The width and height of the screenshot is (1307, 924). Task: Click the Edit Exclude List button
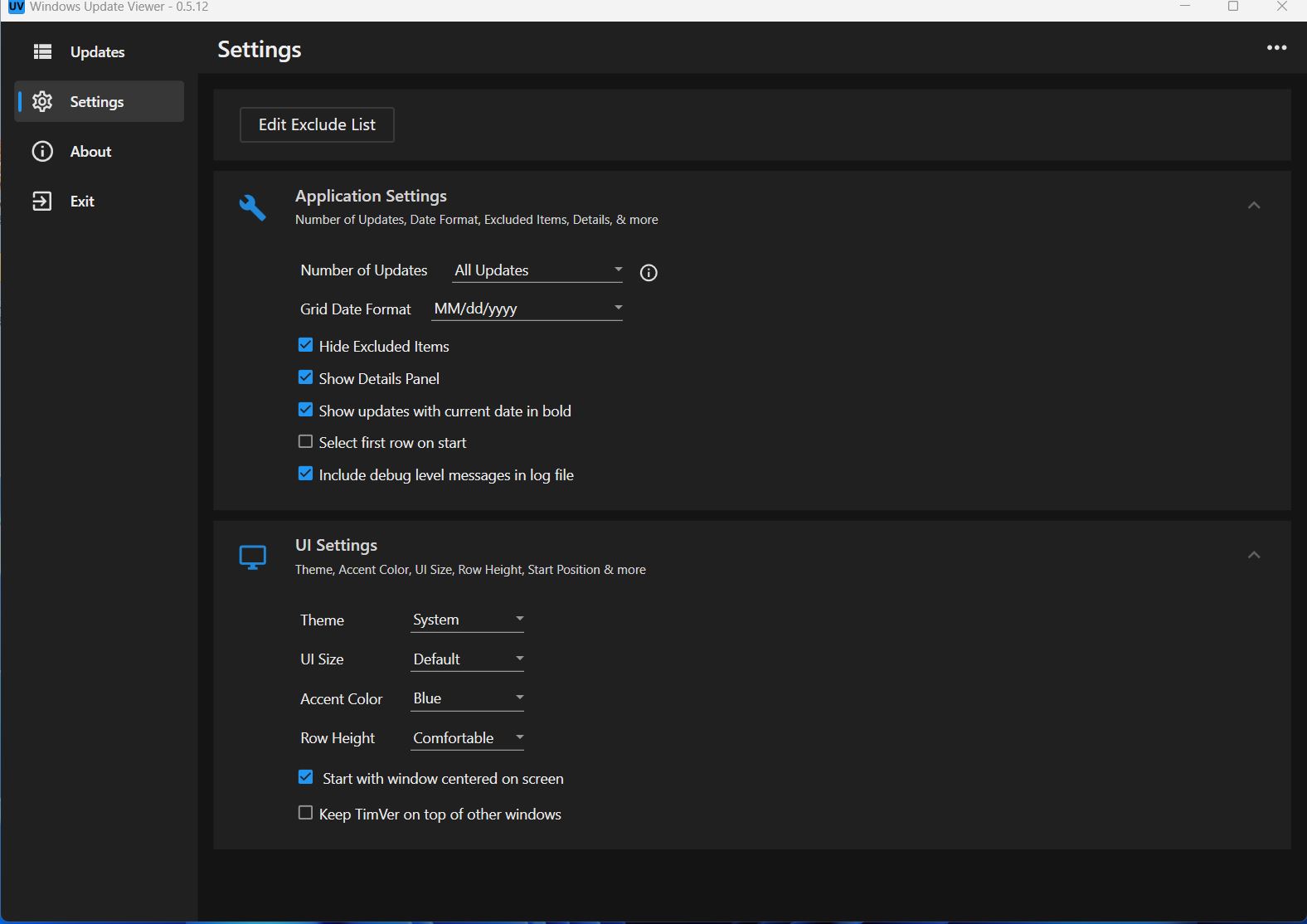[317, 124]
